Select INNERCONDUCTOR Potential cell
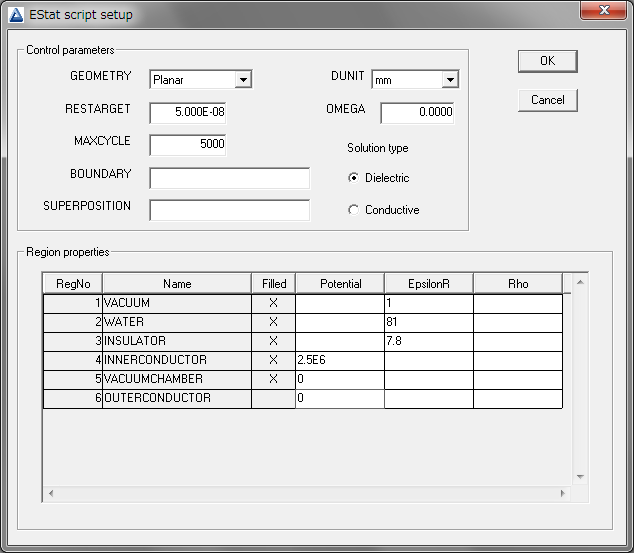Screen dimensions: 637x556 pyautogui.click(x=339, y=360)
